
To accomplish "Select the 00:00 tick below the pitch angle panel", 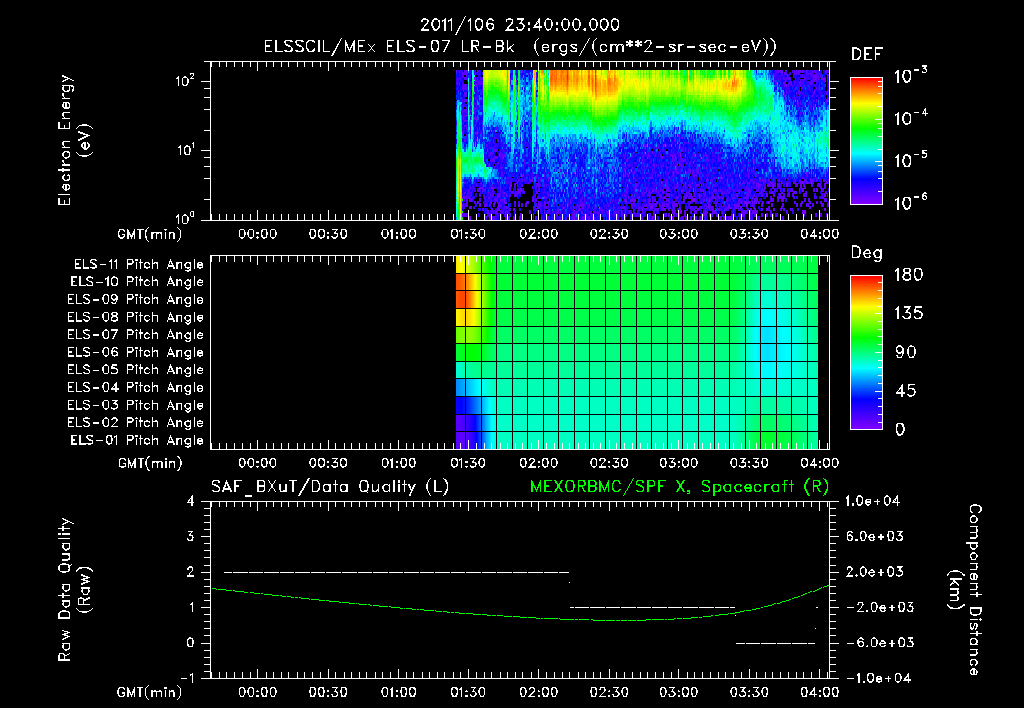I will (258, 463).
